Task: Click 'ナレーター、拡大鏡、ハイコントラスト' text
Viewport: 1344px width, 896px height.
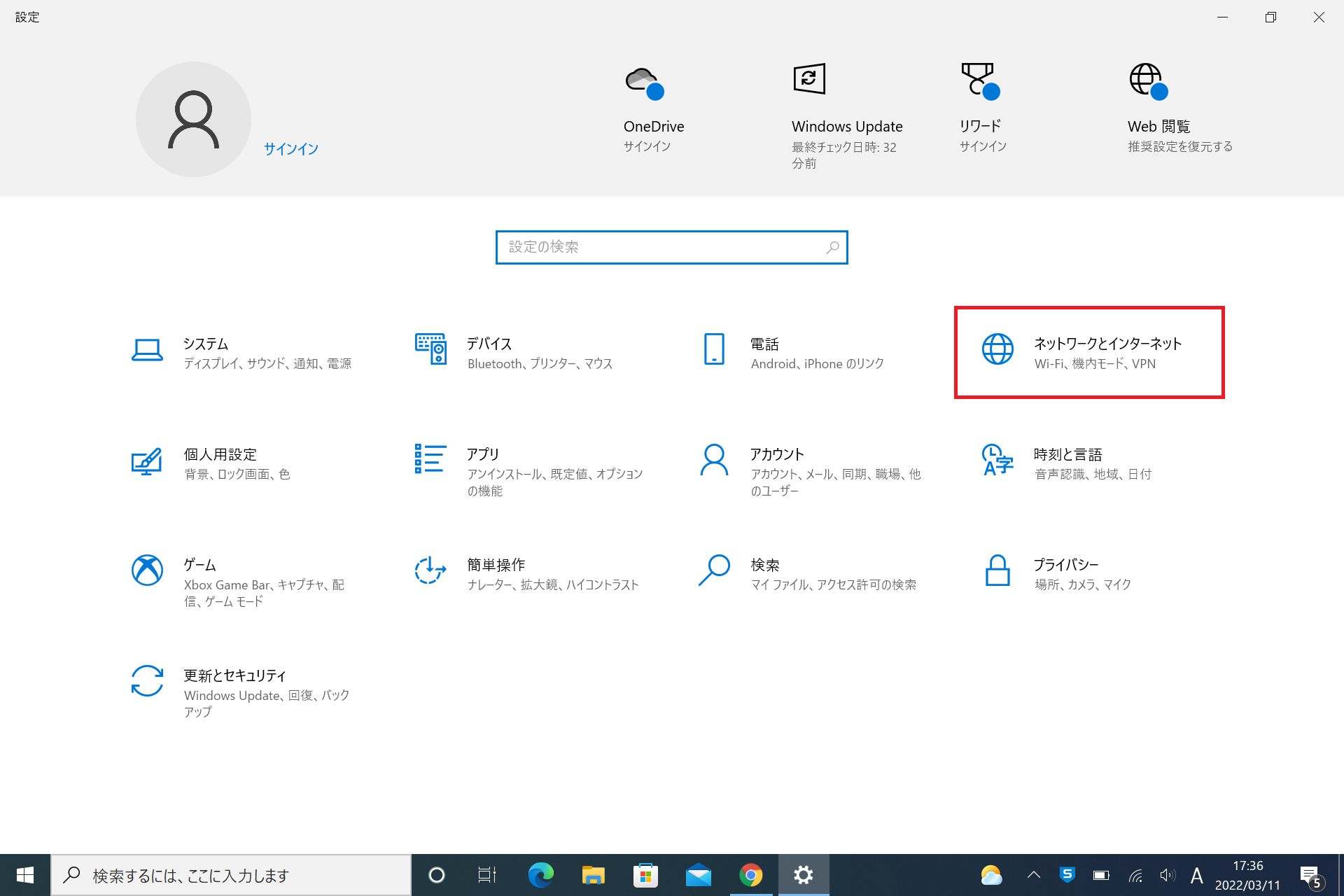Action: coord(554,585)
